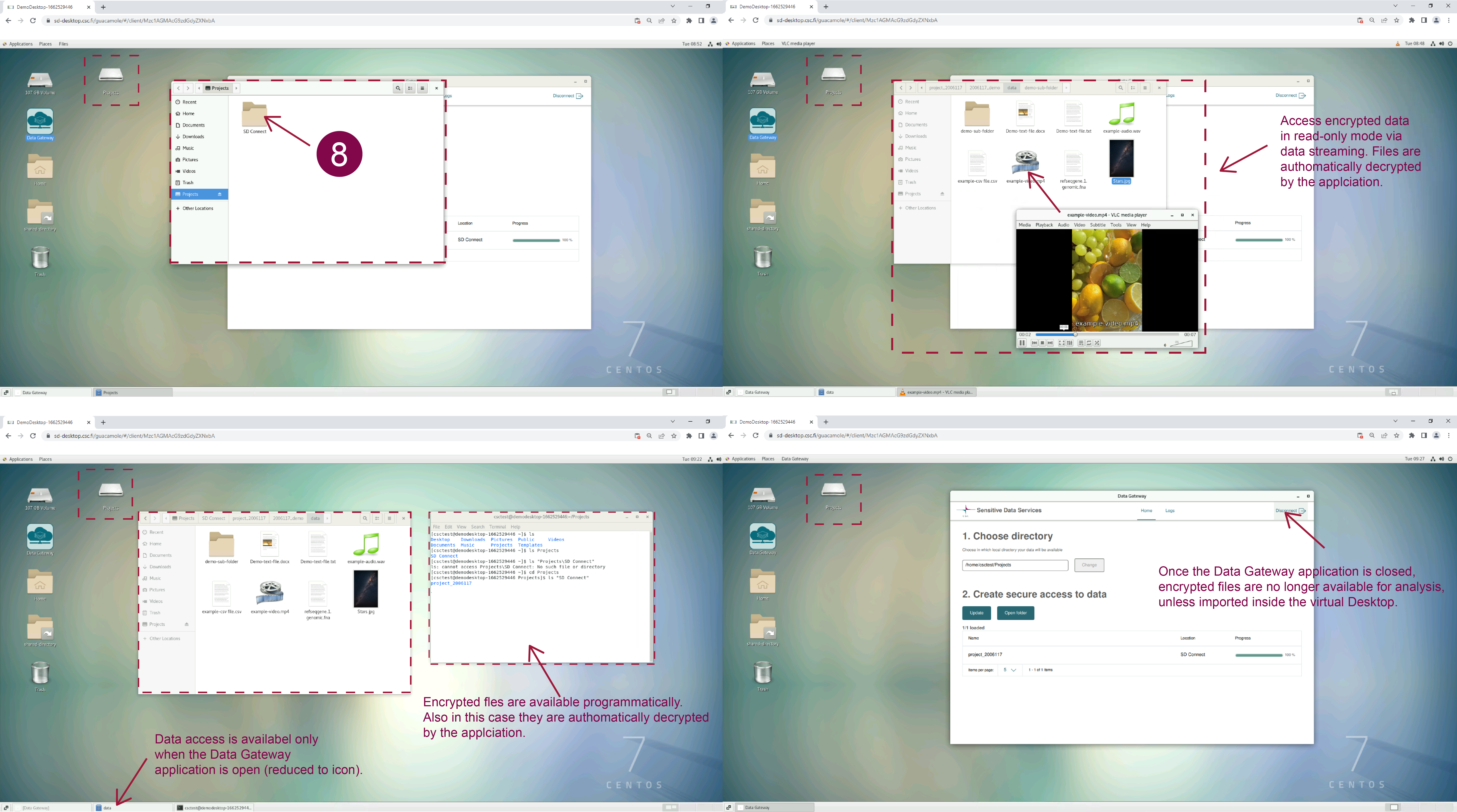Select the highlighted Stars.jpg thumbnail
Viewport: 1457px width, 812px height.
coord(1121,158)
